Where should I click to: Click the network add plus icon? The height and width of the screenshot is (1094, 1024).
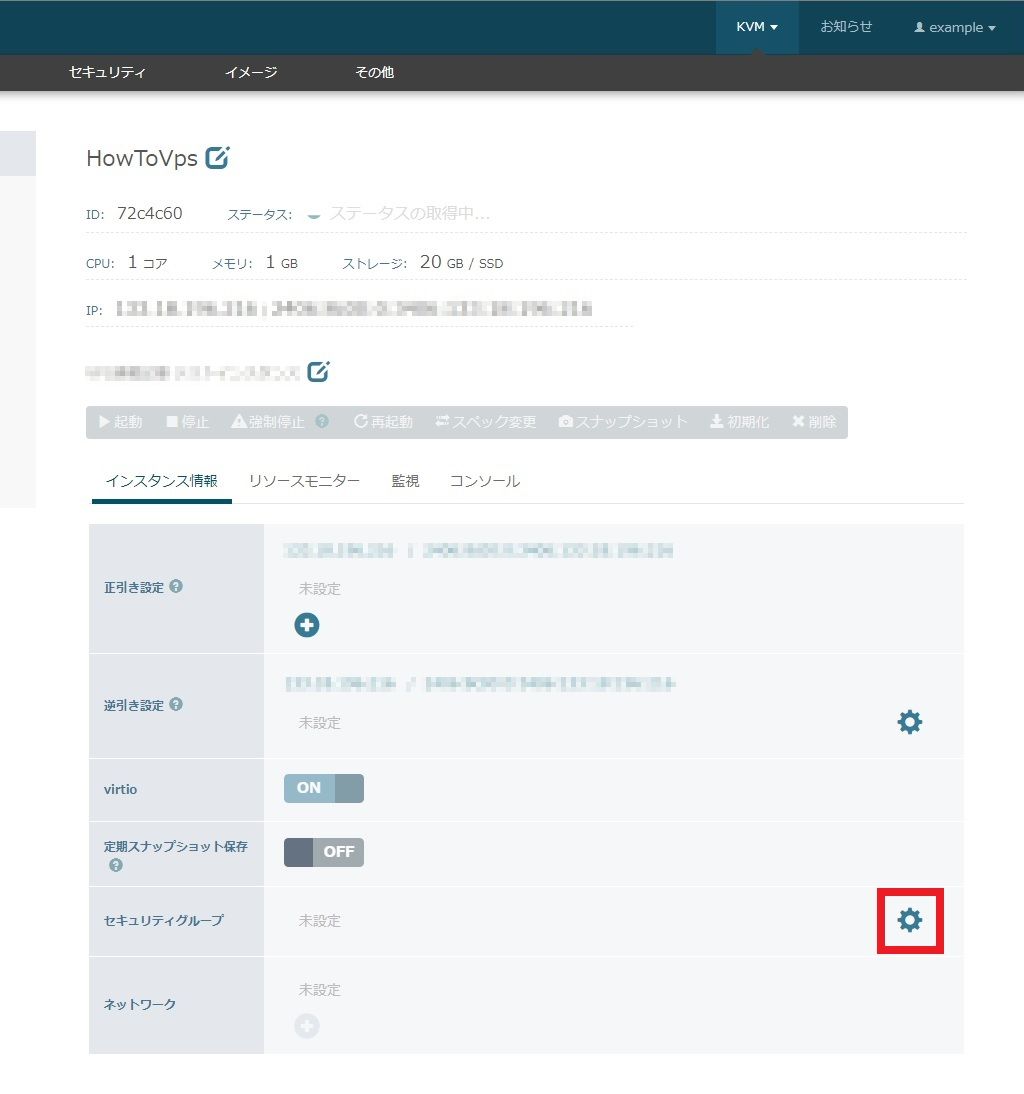[x=307, y=1026]
